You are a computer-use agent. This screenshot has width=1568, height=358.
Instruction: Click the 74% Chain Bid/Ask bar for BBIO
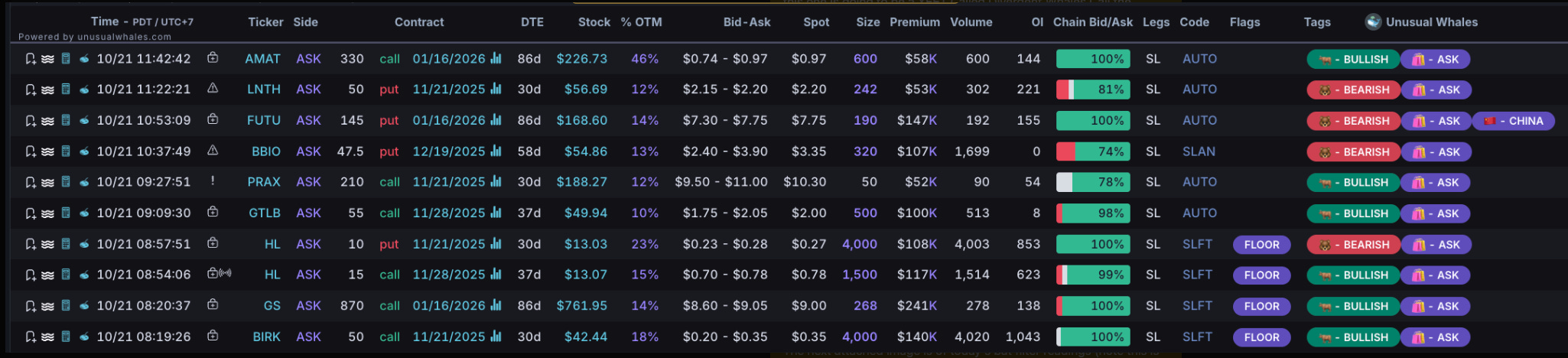(x=1093, y=151)
